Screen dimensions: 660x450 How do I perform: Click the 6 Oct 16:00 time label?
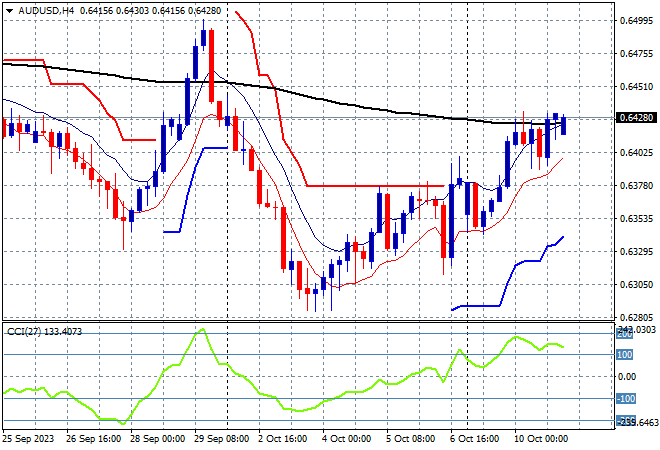coord(475,439)
